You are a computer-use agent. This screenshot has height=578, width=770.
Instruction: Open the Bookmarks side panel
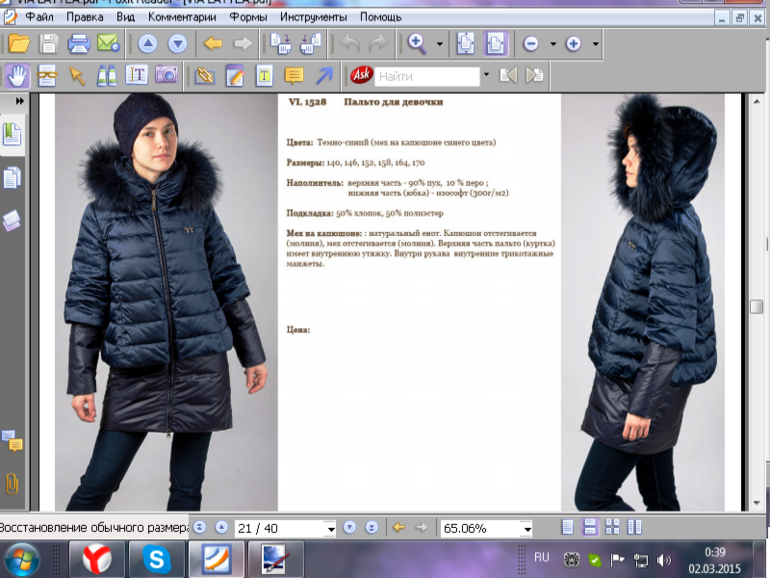(x=12, y=135)
